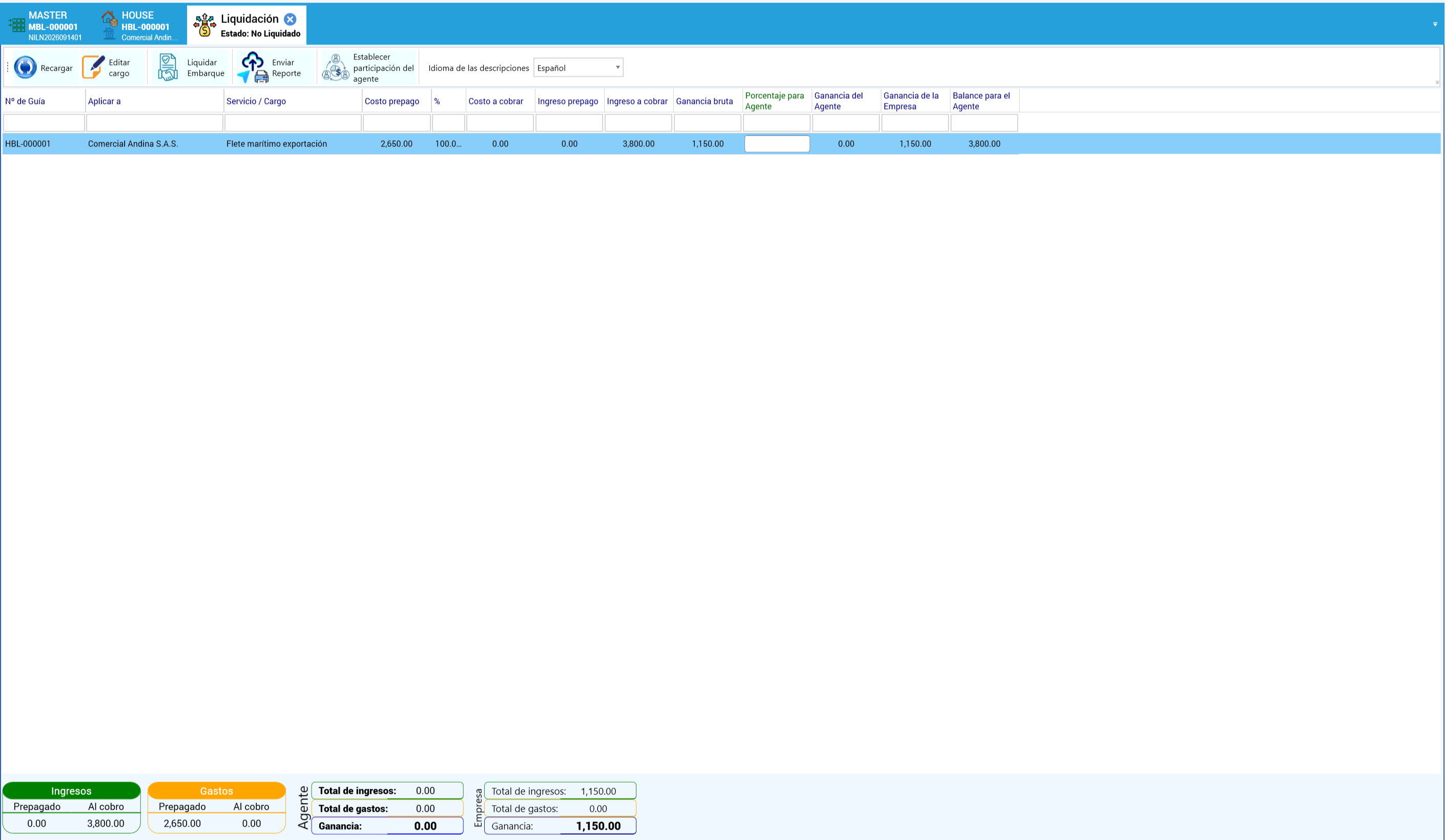Sort by Aplicar a column header
The width and height of the screenshot is (1445, 840).
[154, 101]
